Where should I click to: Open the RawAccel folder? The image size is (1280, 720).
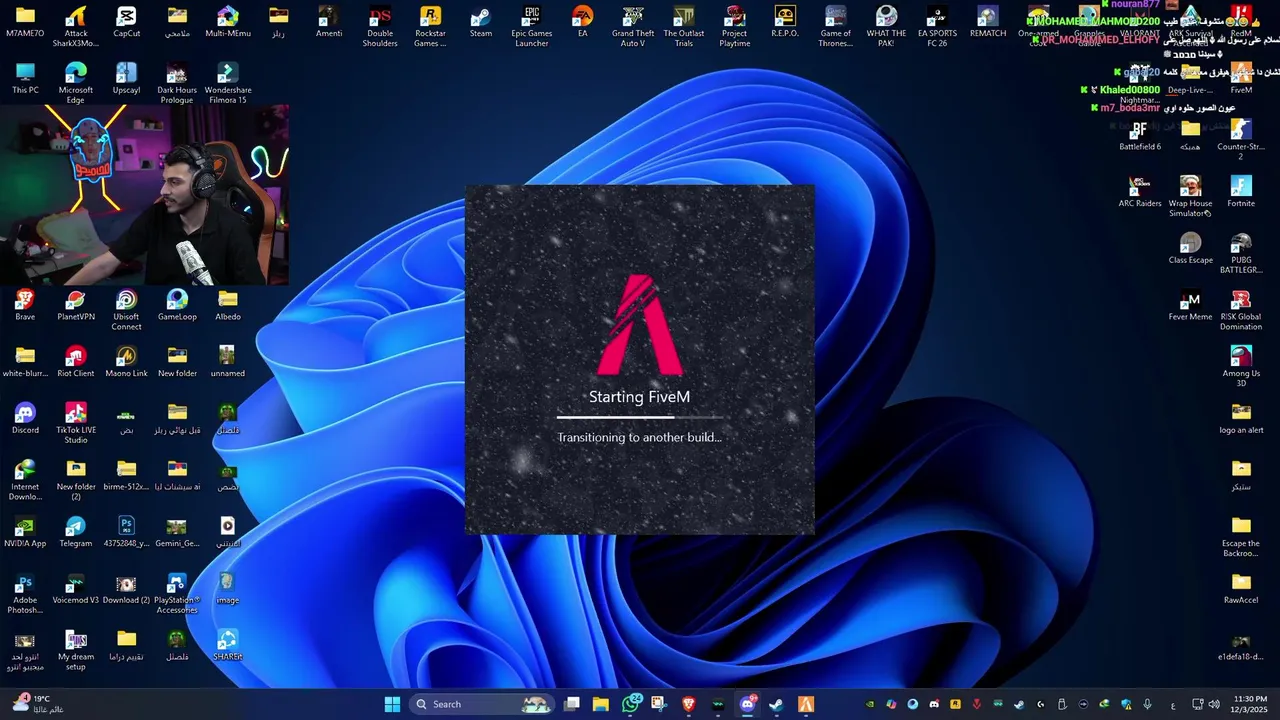[1241, 590]
